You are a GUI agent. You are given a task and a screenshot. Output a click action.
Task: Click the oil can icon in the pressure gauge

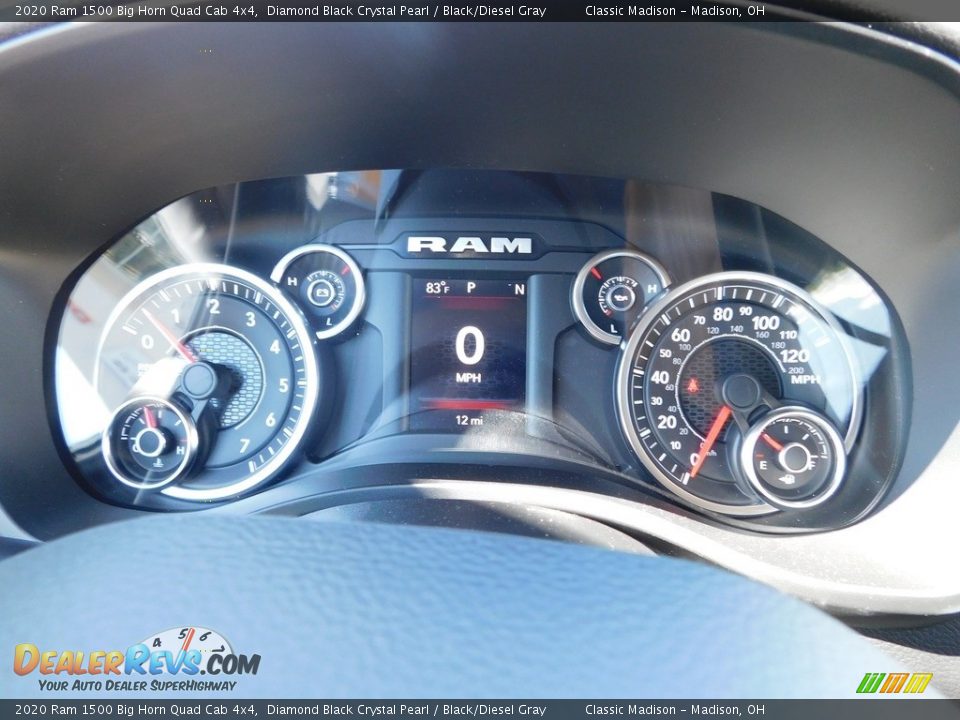click(620, 296)
